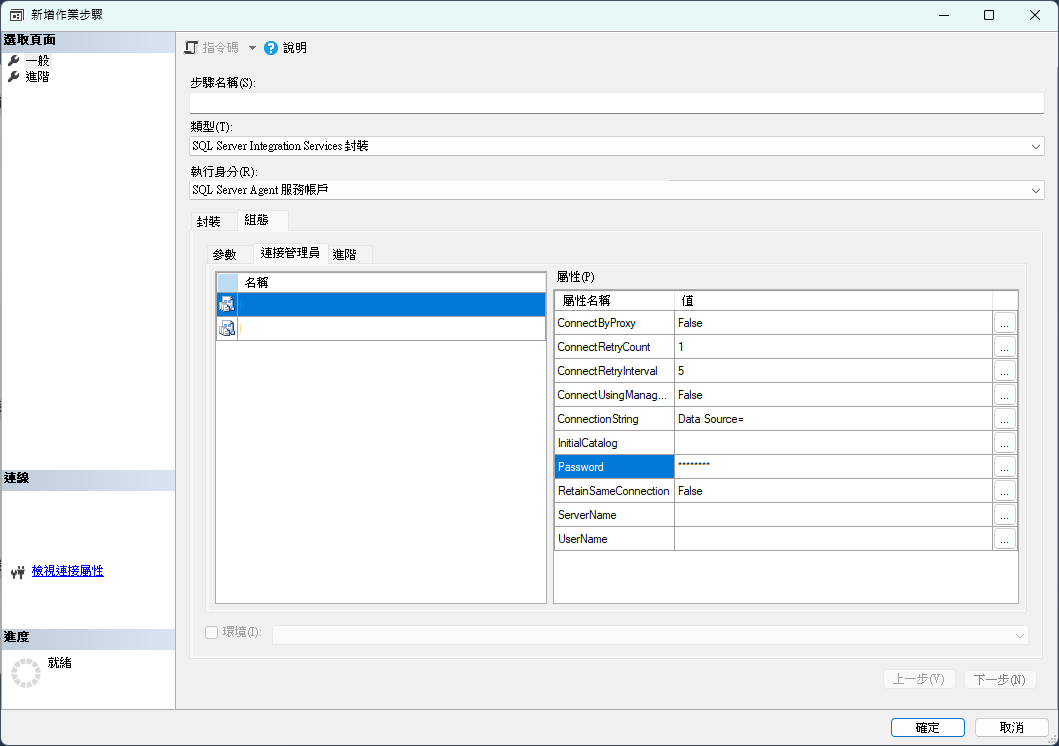Open the 進階 sub-tab in 組態

coord(344,255)
